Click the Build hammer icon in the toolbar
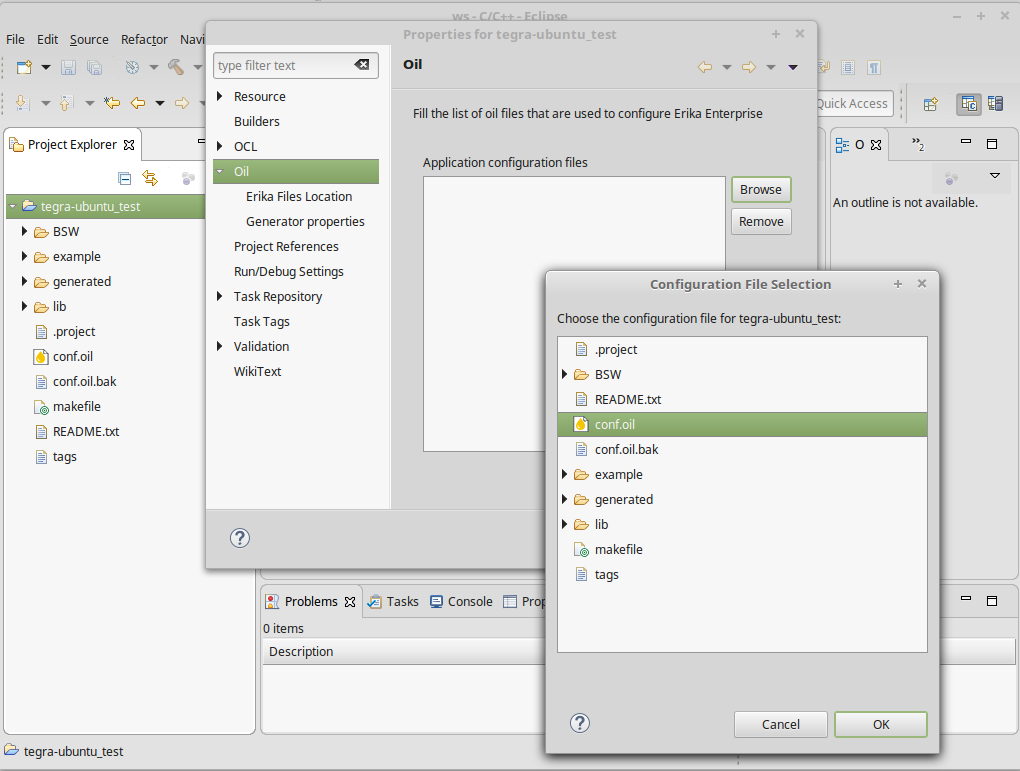The width and height of the screenshot is (1020, 771). coord(176,67)
